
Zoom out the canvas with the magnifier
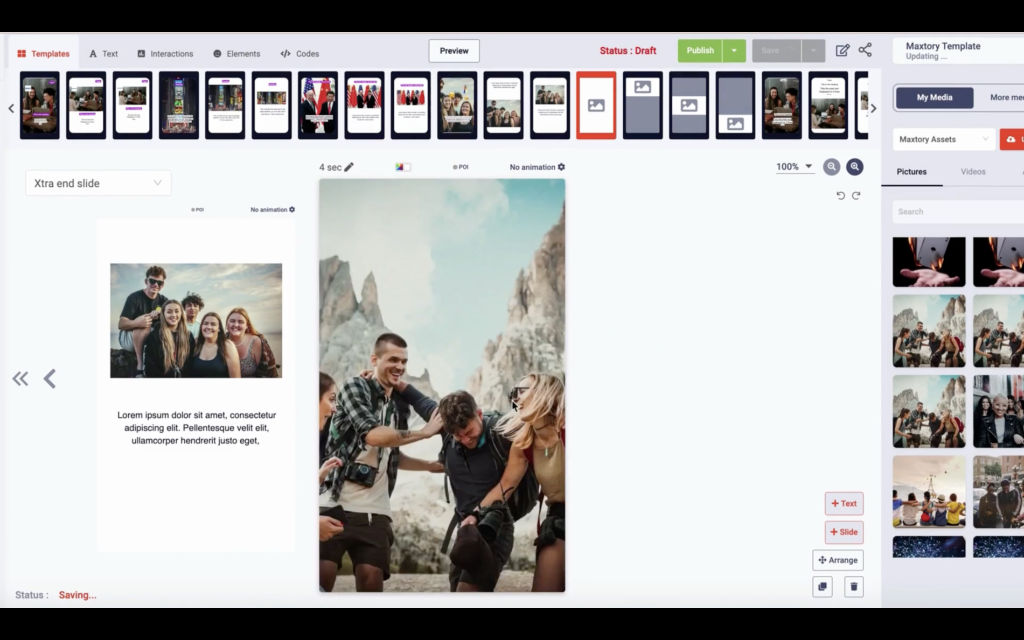coord(831,167)
